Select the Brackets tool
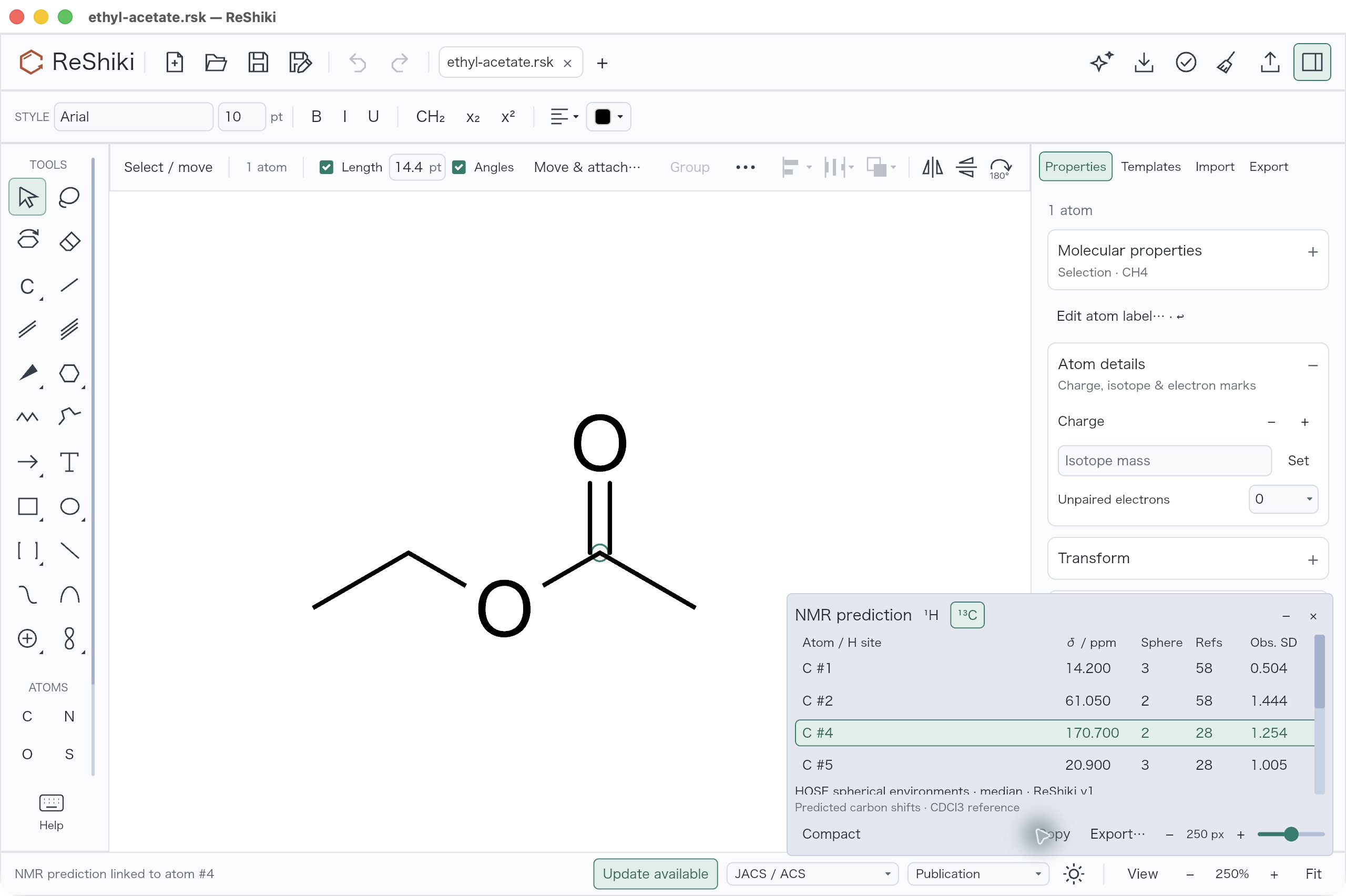The width and height of the screenshot is (1346, 896). tap(27, 551)
